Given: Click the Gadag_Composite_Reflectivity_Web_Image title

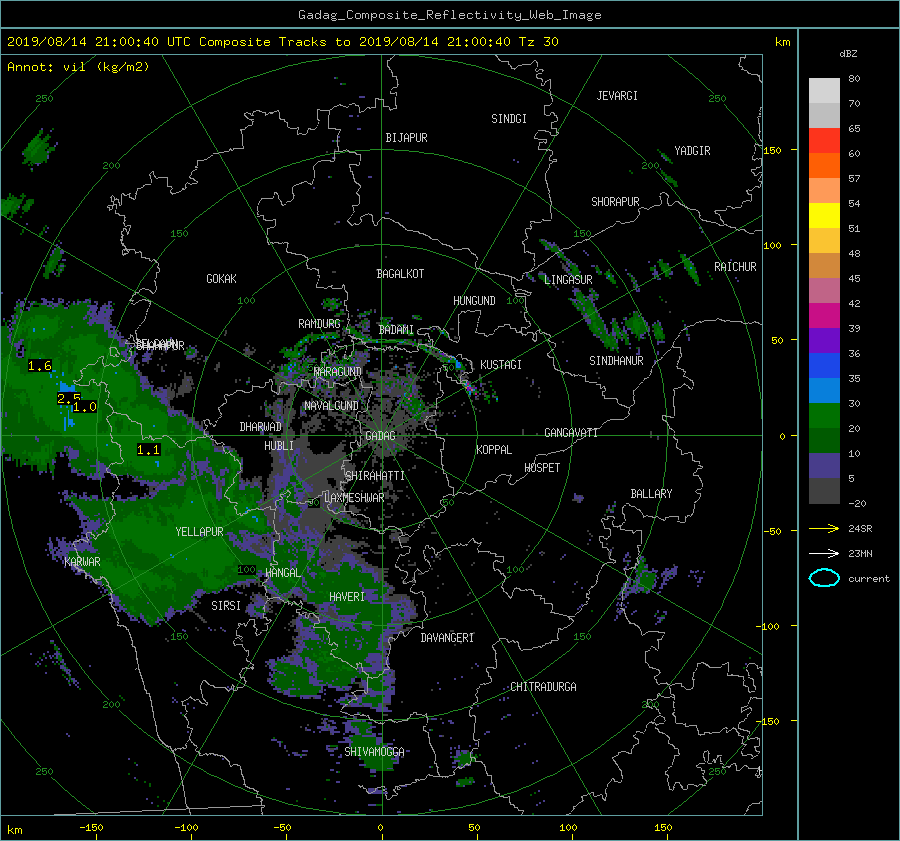Looking at the screenshot, I should click(449, 15).
